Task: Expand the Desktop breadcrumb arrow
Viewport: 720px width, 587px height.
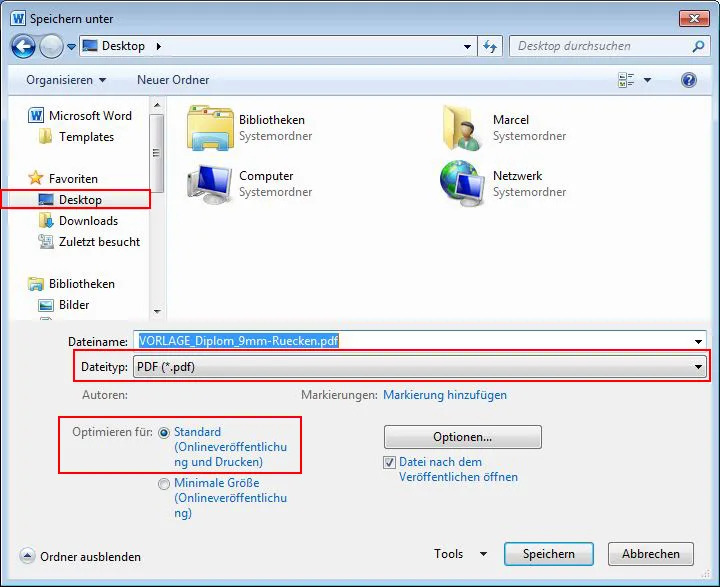Action: point(158,46)
